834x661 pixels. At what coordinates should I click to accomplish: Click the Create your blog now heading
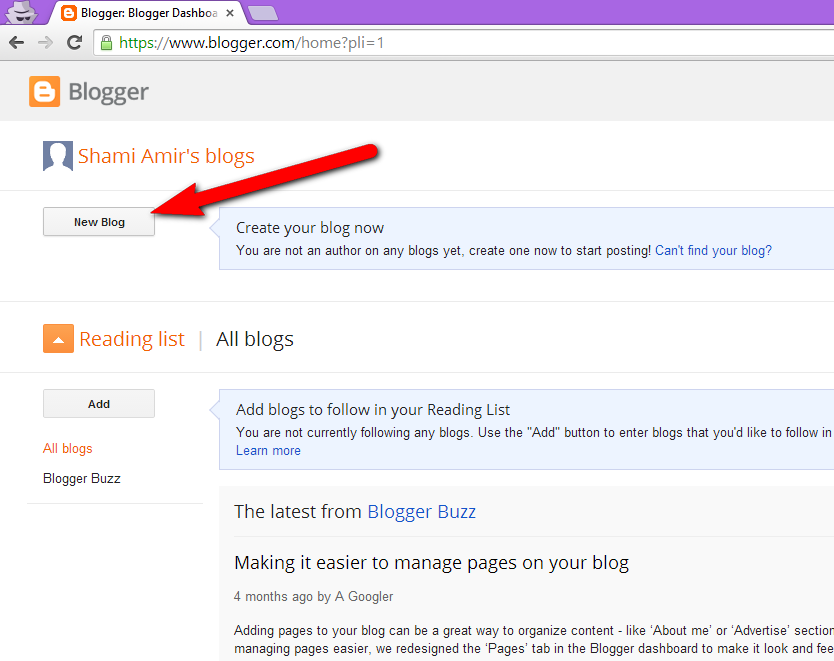(x=310, y=228)
